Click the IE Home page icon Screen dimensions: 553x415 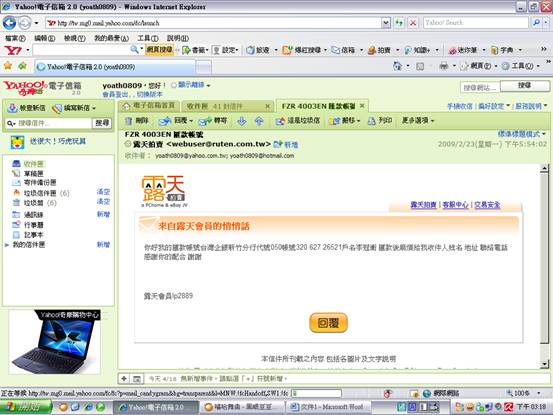click(x=397, y=66)
